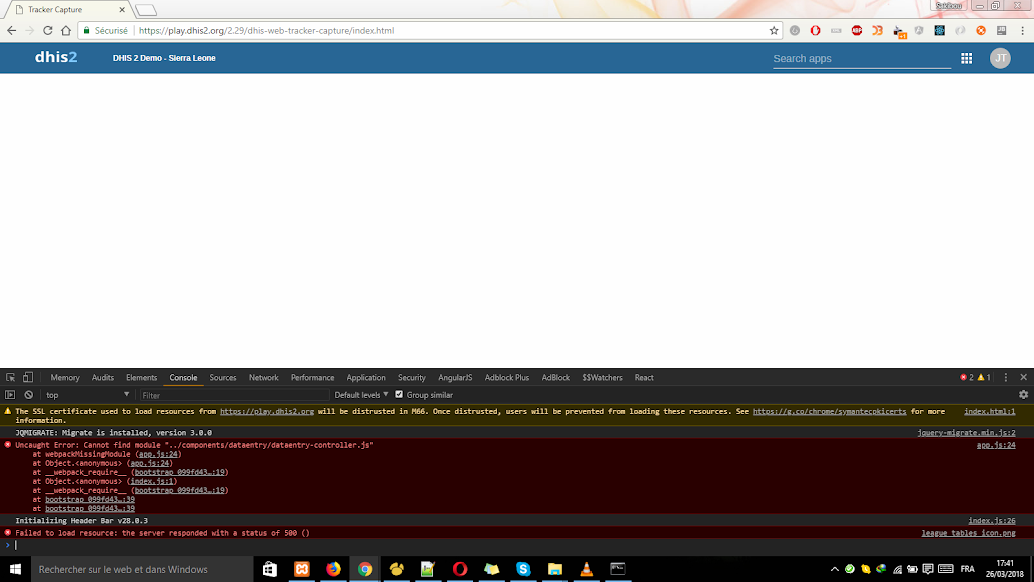The image size is (1034, 582).
Task: Switch to the Sources tab in DevTools
Action: (x=223, y=378)
